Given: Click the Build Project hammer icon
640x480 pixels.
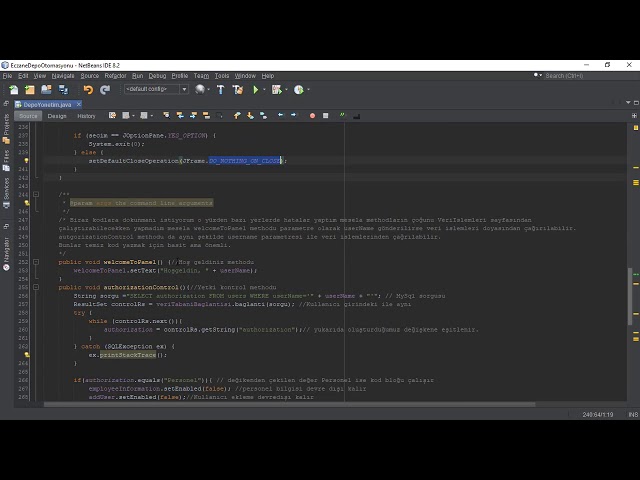Looking at the screenshot, I should tap(220, 89).
